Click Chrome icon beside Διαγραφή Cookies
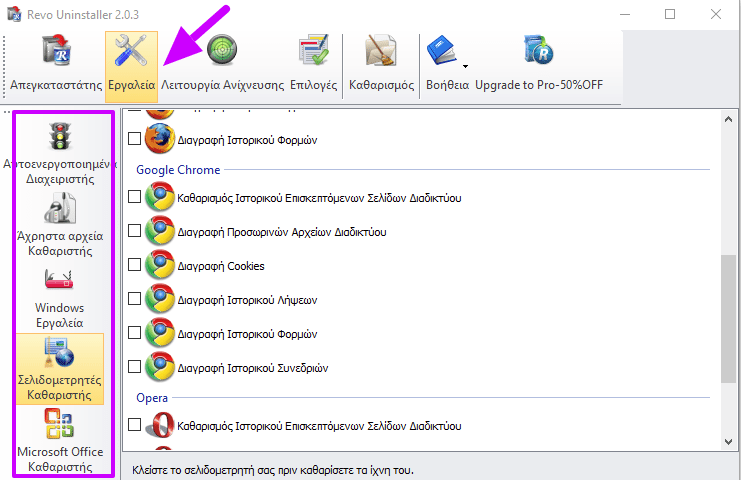Image resolution: width=741 pixels, height=480 pixels. [x=160, y=265]
